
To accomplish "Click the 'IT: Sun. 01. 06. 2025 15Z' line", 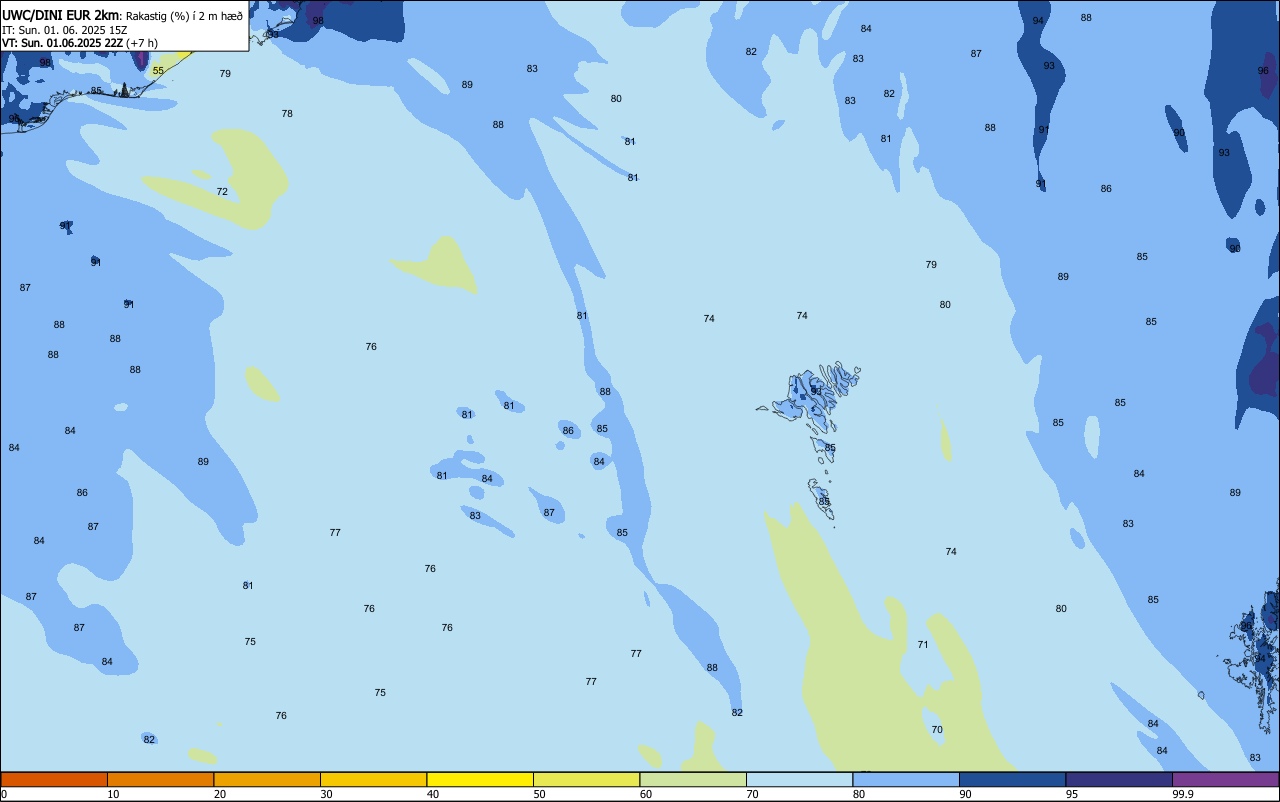I will pos(65,30).
